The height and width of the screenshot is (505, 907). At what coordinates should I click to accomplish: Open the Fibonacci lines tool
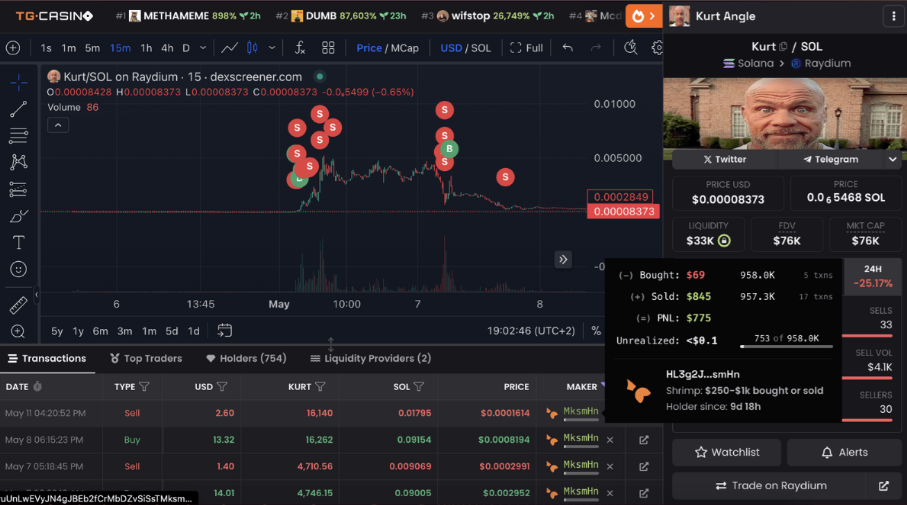(19, 136)
